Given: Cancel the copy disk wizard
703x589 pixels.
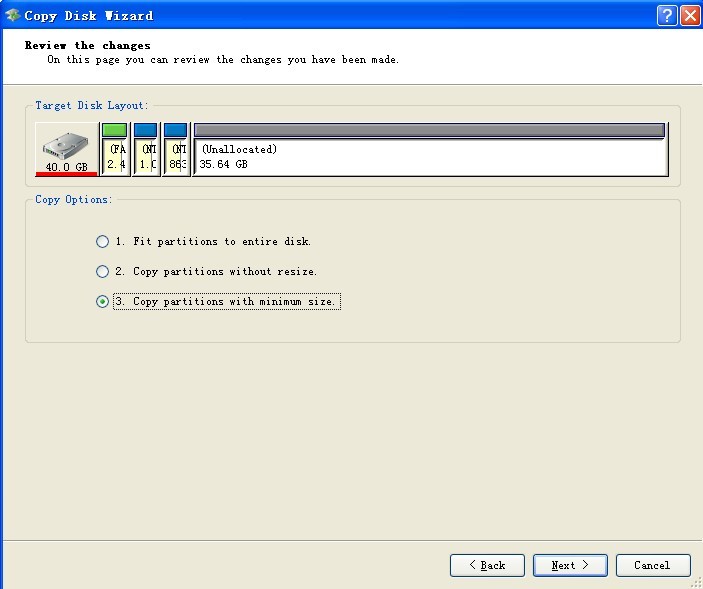Looking at the screenshot, I should [653, 565].
